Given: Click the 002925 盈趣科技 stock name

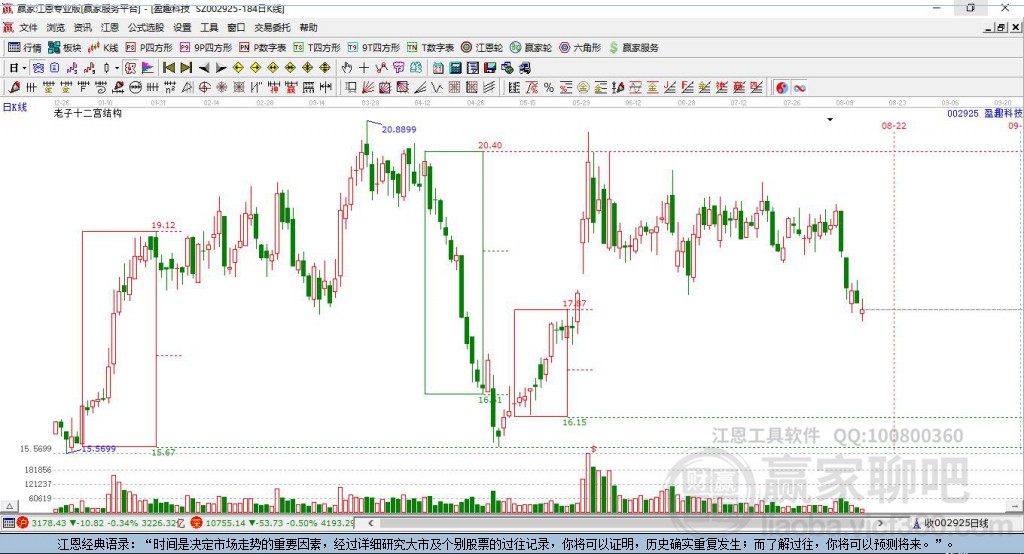Looking at the screenshot, I should tap(985, 113).
